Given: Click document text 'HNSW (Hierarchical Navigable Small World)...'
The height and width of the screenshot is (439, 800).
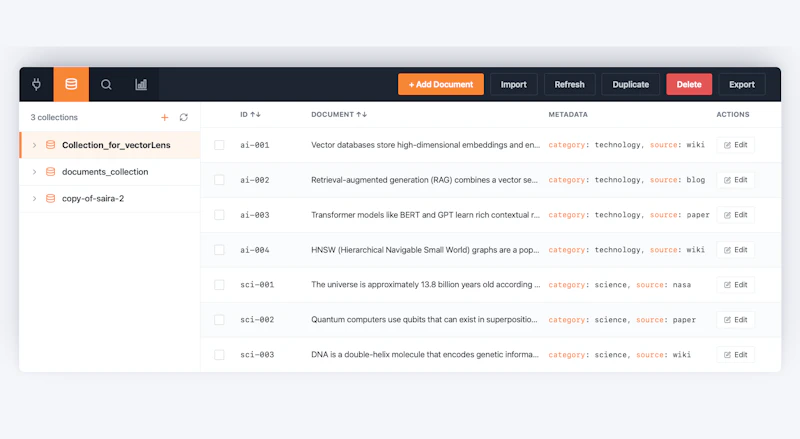Looking at the screenshot, I should pyautogui.click(x=425, y=250).
